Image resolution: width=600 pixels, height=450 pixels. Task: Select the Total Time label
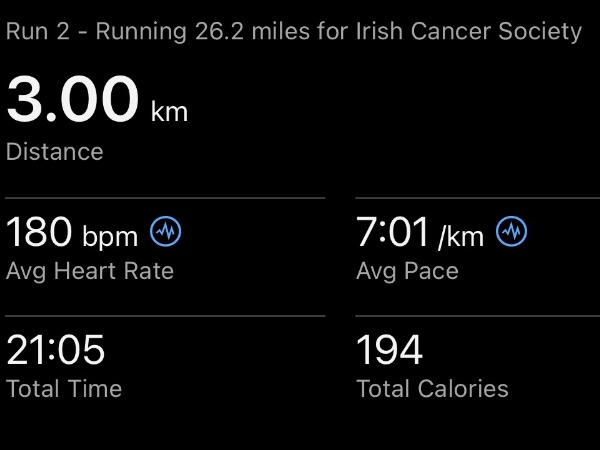click(64, 388)
